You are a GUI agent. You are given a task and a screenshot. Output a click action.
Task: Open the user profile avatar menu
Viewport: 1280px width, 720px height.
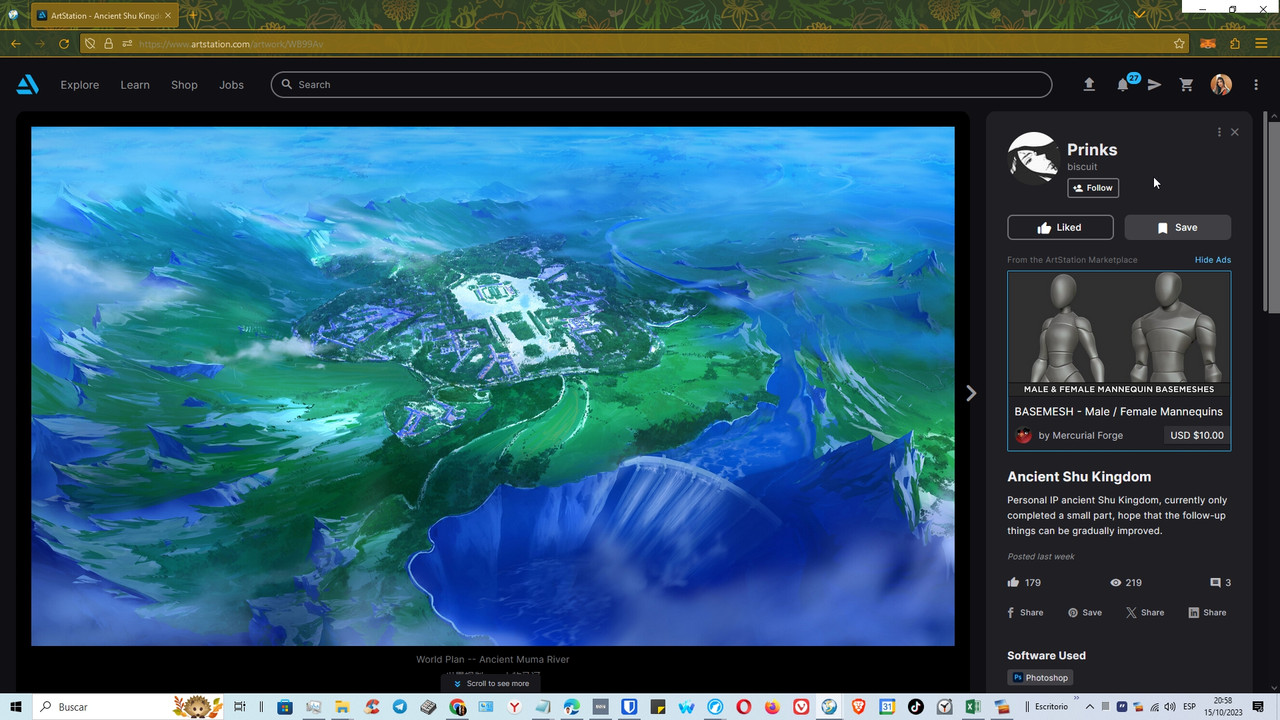point(1221,85)
